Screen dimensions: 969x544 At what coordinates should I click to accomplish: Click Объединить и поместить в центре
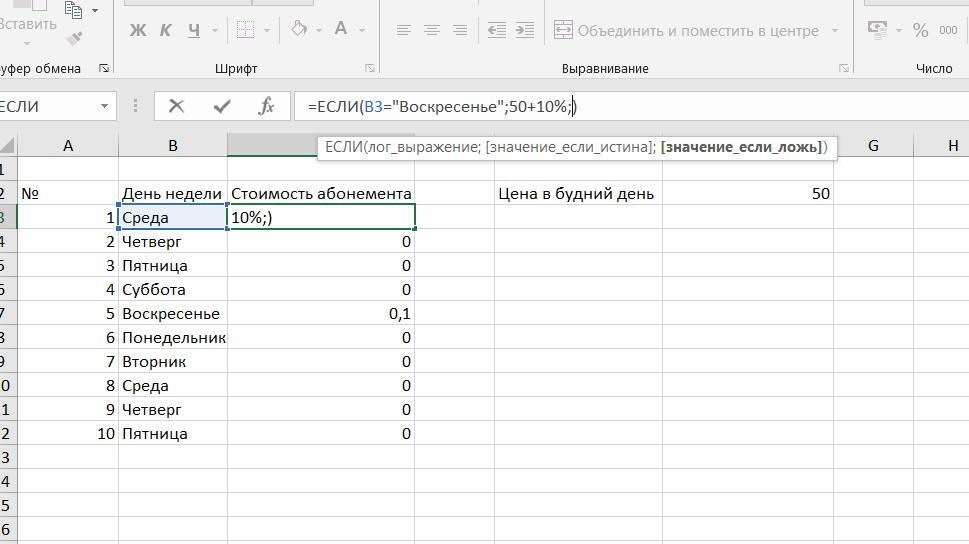(686, 30)
